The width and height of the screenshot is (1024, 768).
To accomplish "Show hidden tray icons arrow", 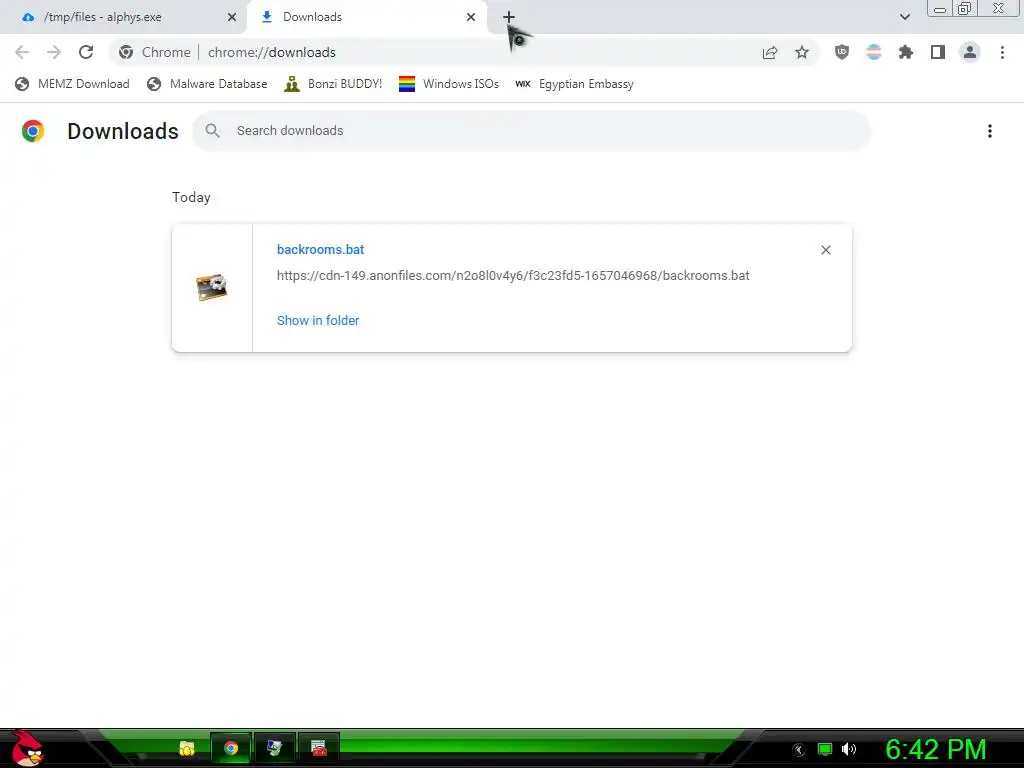I will (x=799, y=750).
